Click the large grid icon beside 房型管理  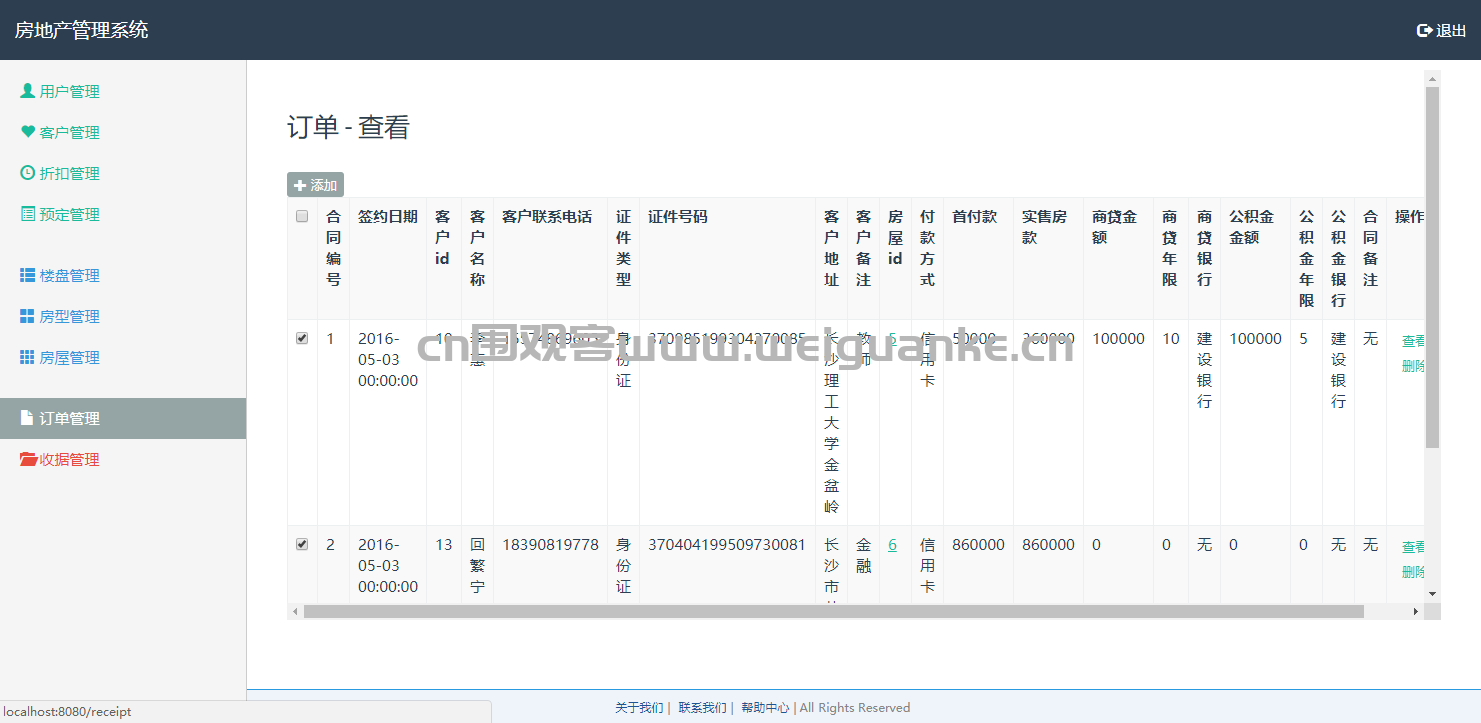[x=28, y=316]
